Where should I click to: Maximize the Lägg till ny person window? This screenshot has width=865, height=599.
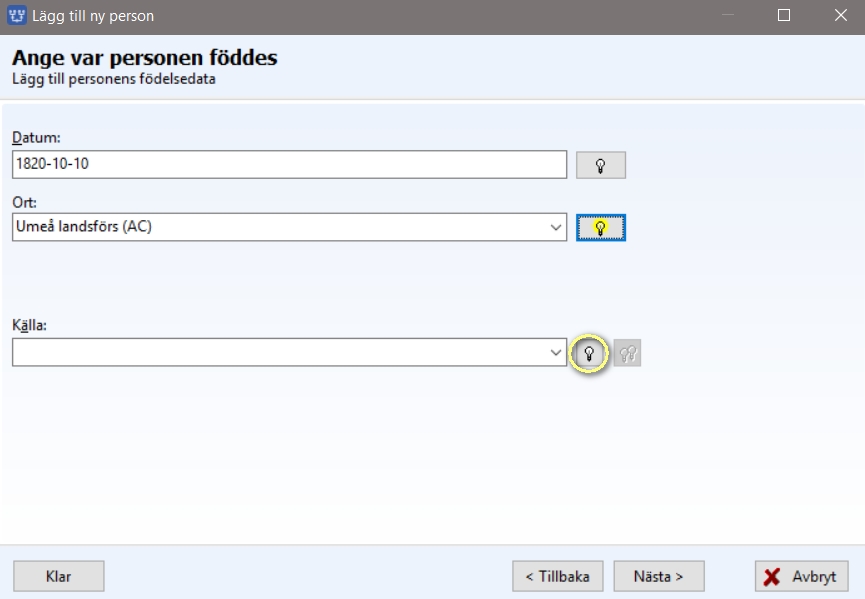click(x=784, y=15)
